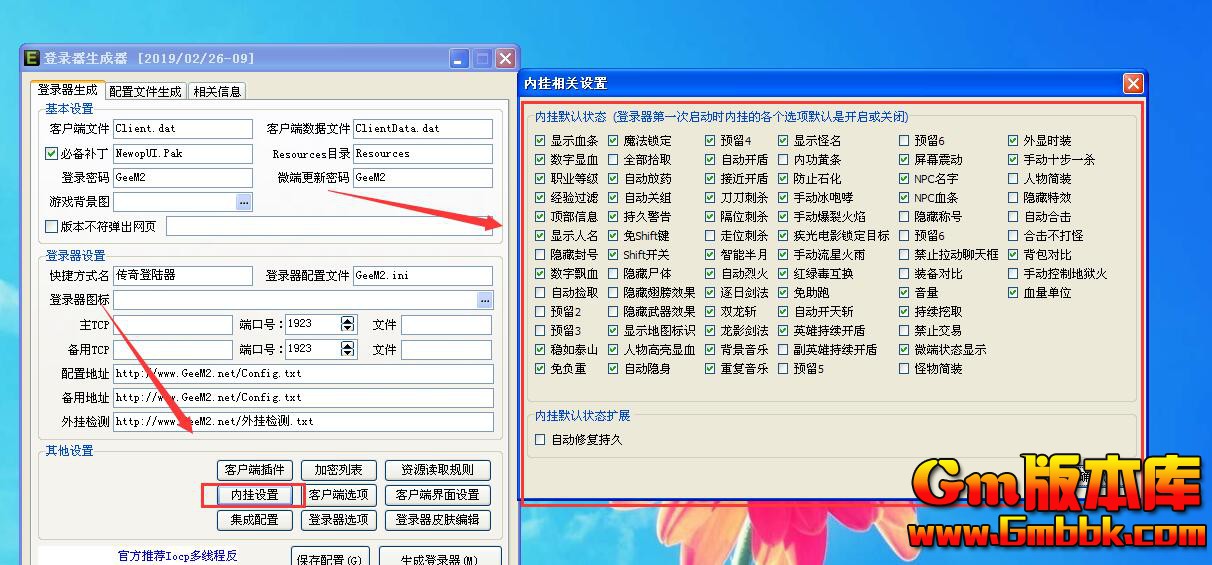Open the 加密列表 button
This screenshot has height=565, width=1212.
coord(338,470)
